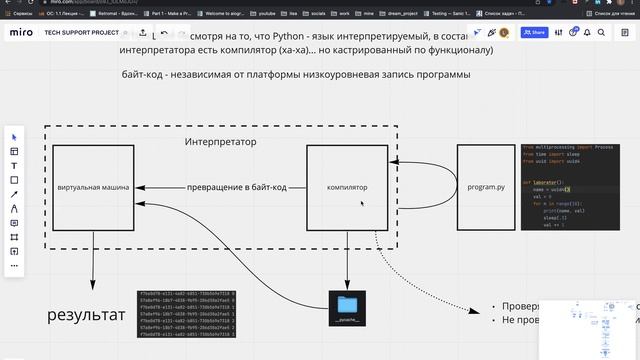
Task: Open Список для чтения reading list
Action: coord(610,13)
